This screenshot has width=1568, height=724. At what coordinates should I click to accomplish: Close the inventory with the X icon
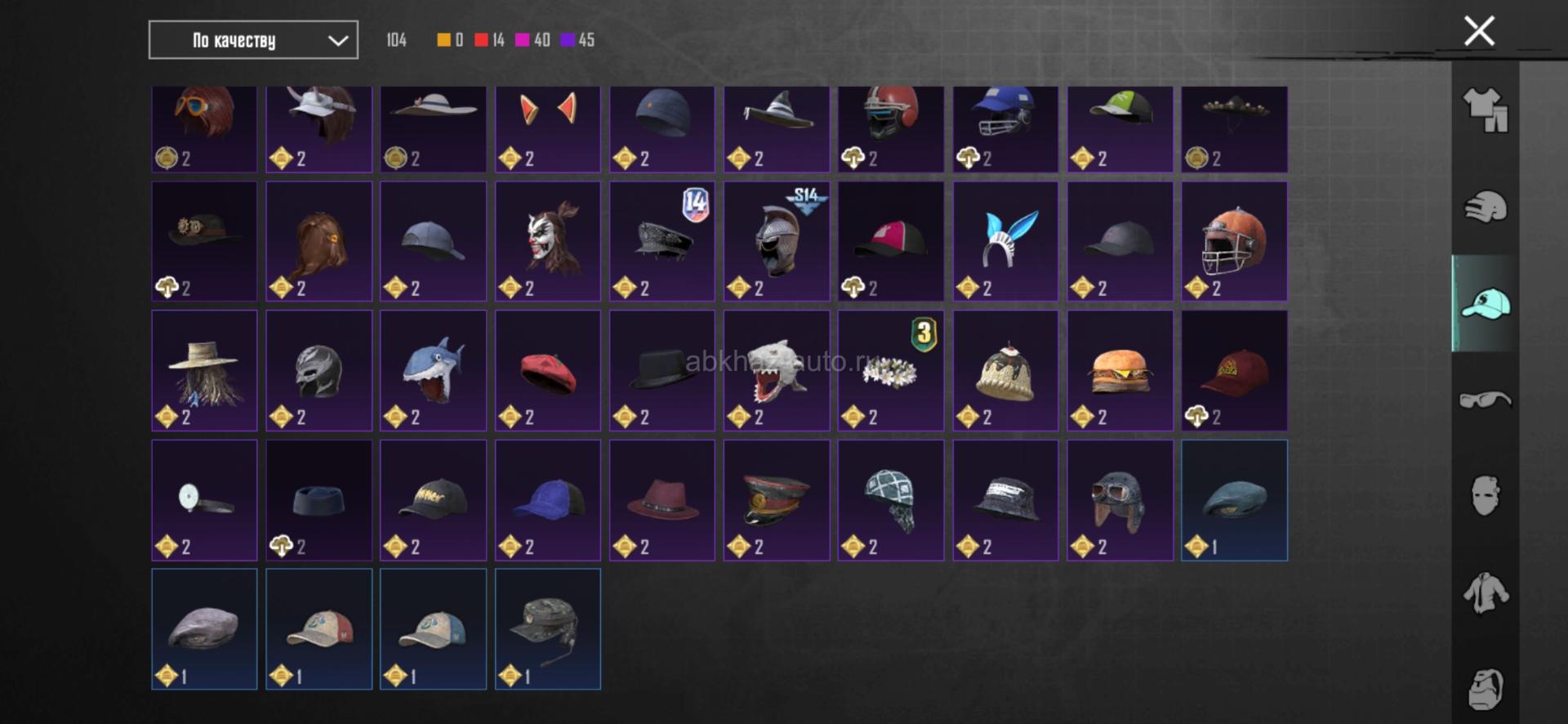coord(1479,31)
